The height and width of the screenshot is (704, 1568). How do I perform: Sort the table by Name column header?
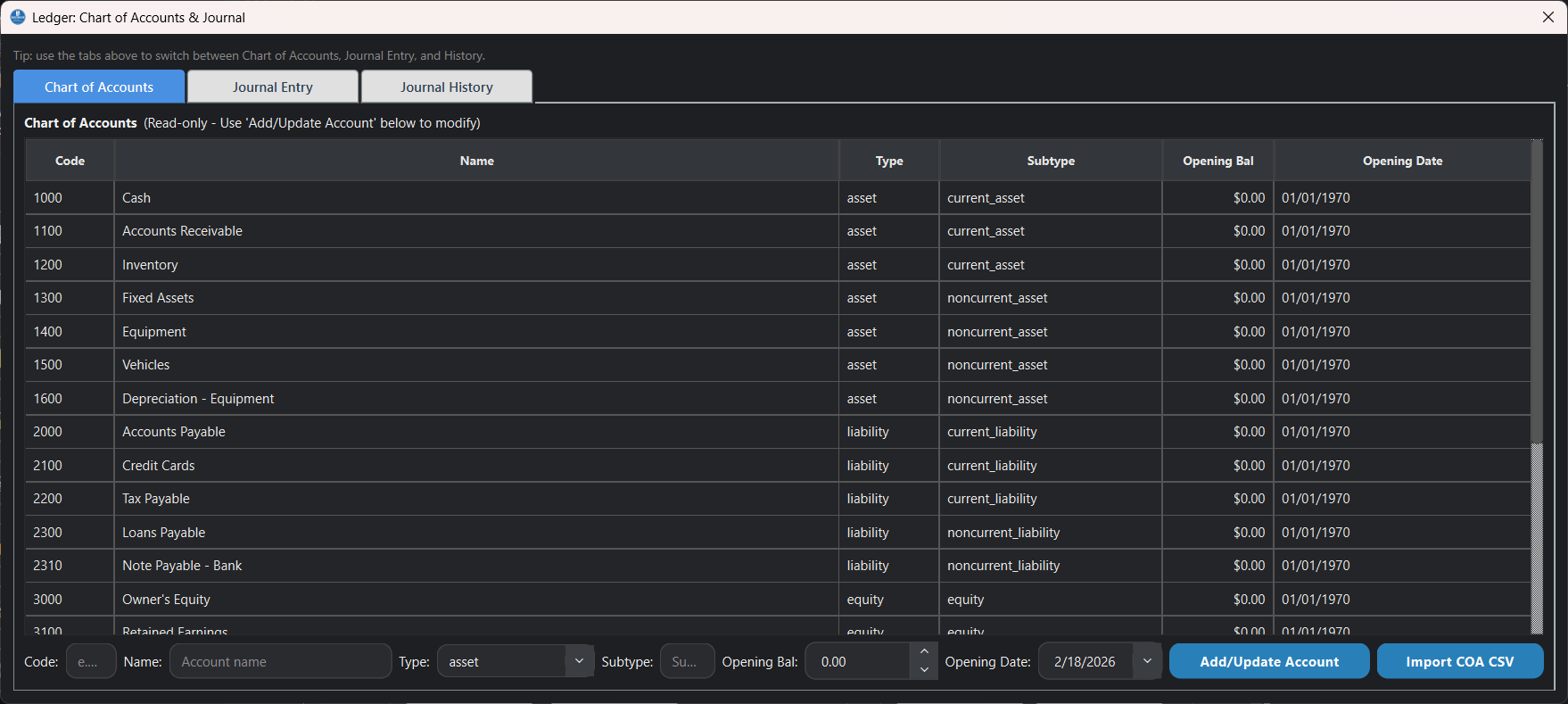pos(477,161)
